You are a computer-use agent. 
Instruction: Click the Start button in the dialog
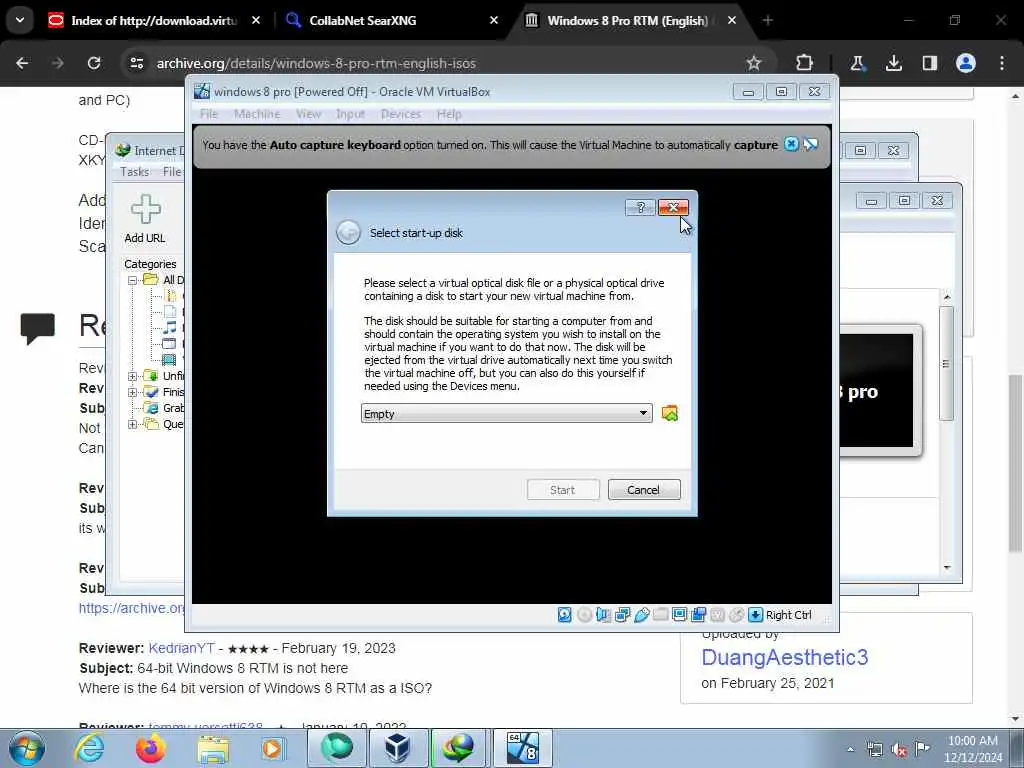pyautogui.click(x=563, y=490)
